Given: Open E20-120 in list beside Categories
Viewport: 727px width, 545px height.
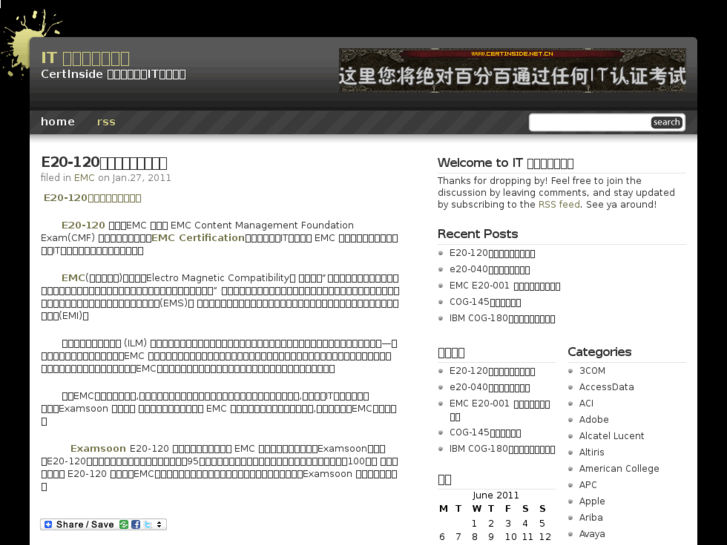Looking at the screenshot, I should point(492,371).
